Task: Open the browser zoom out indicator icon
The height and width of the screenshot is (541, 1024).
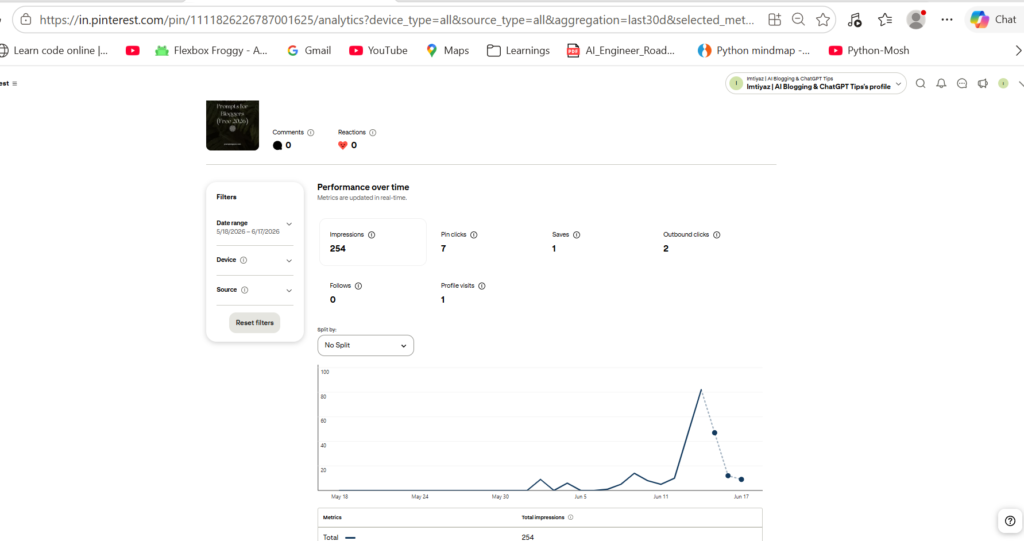Action: point(798,20)
